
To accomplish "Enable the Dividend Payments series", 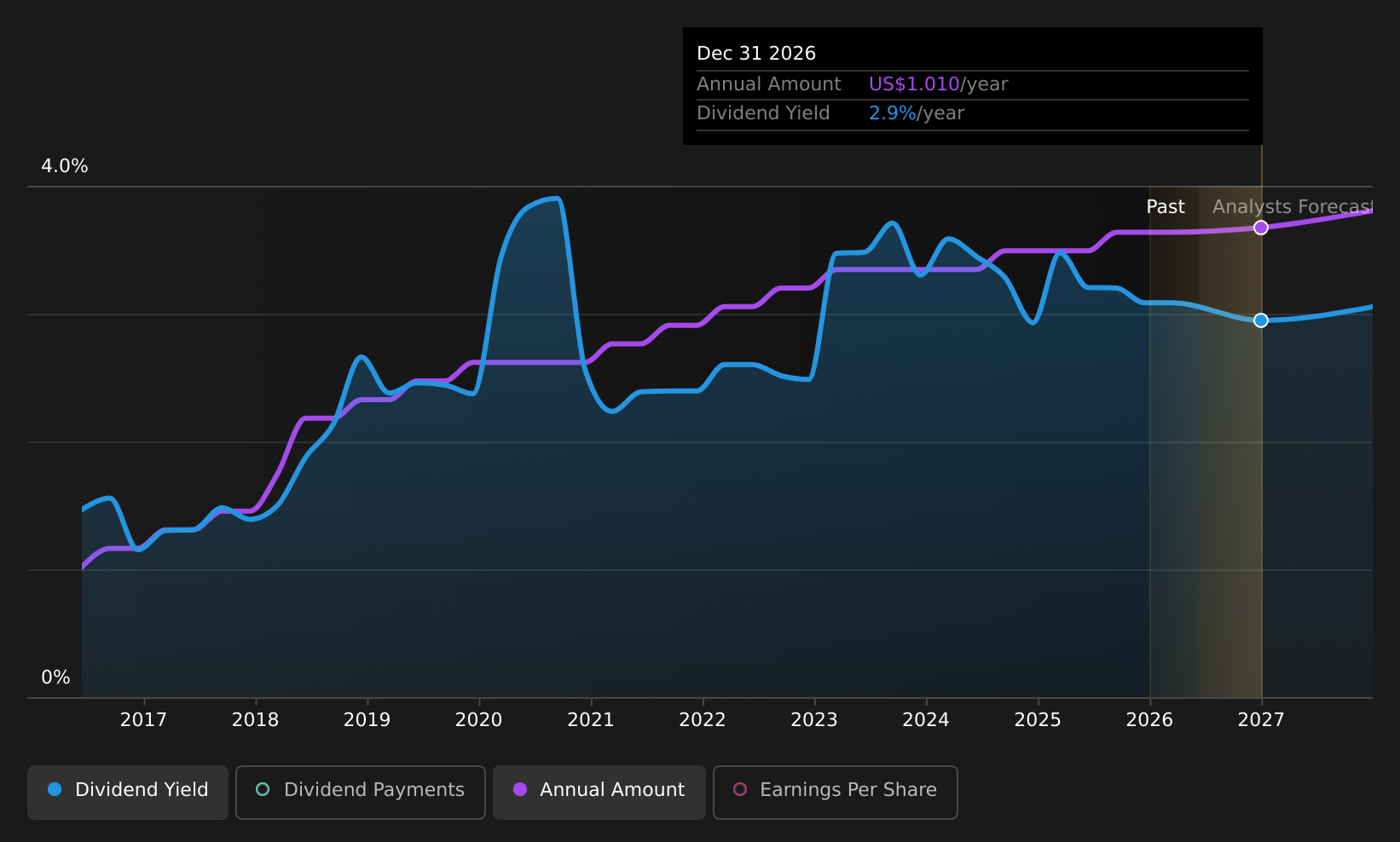I will 361,793.
